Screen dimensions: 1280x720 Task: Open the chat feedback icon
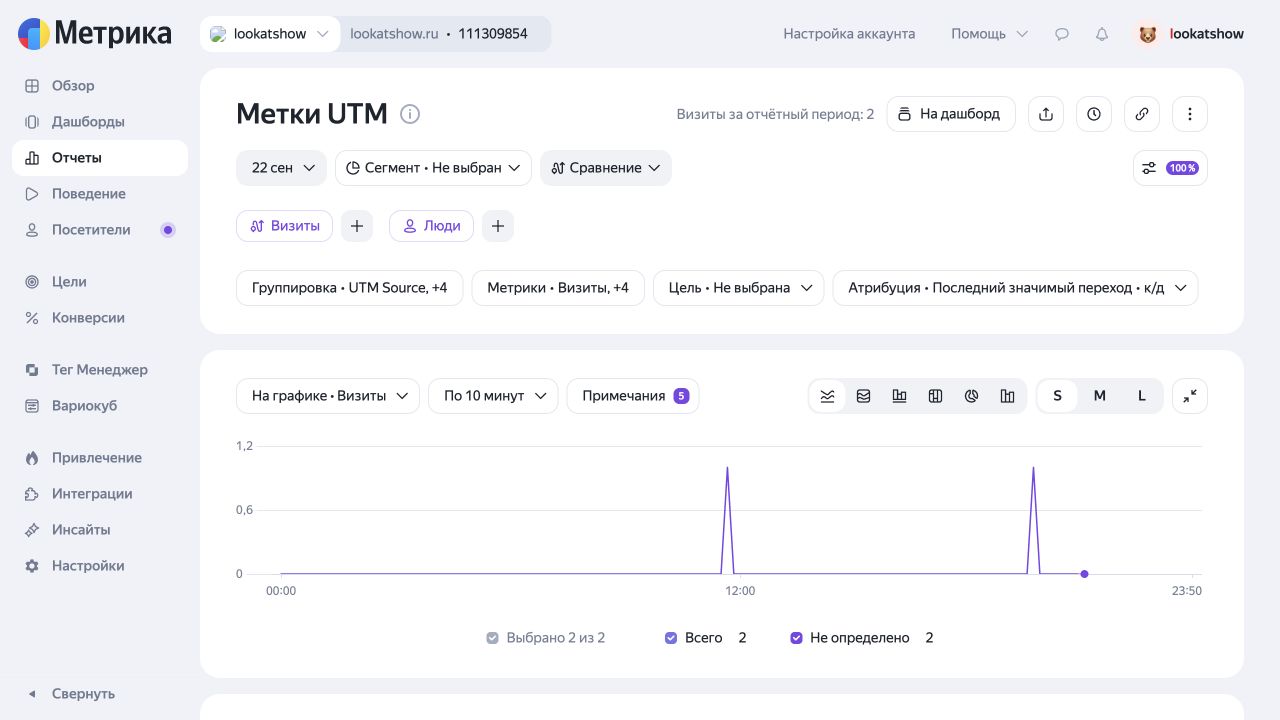1062,34
